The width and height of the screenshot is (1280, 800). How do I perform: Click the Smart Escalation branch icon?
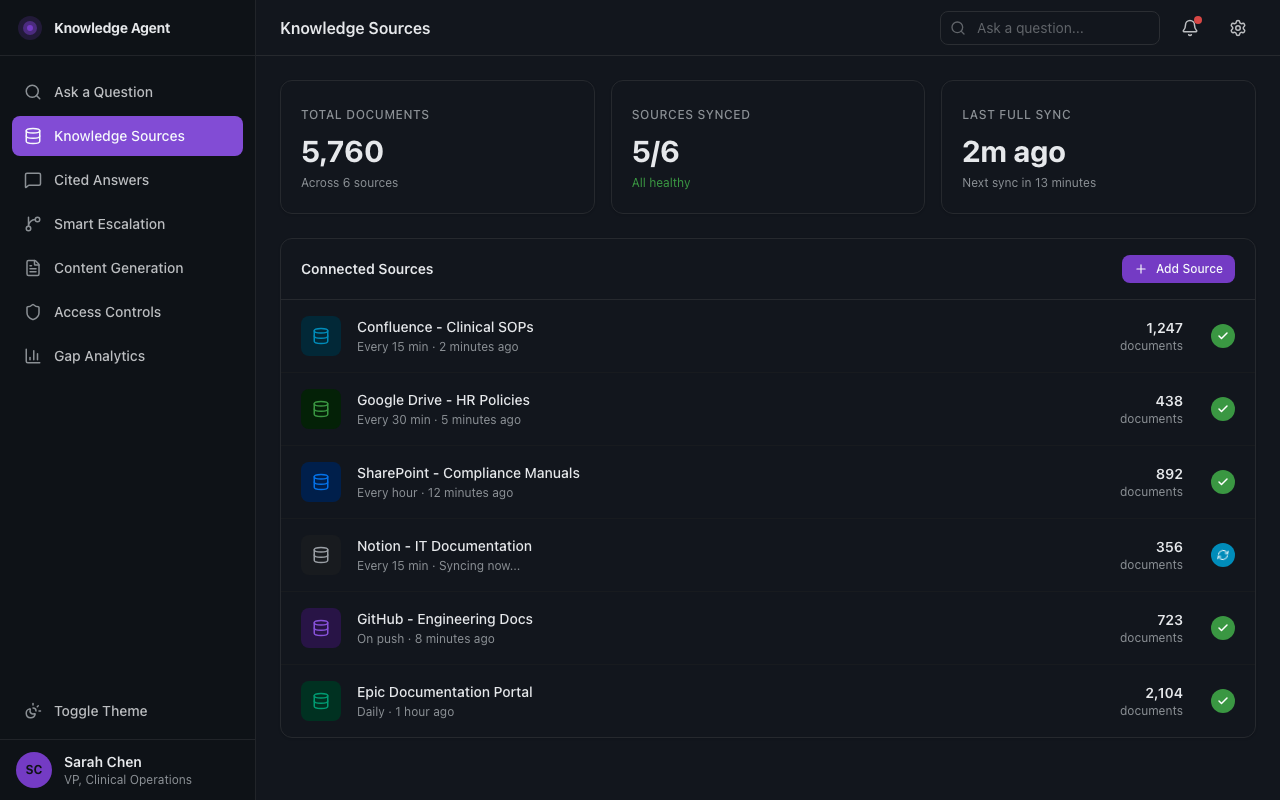[x=32, y=224]
